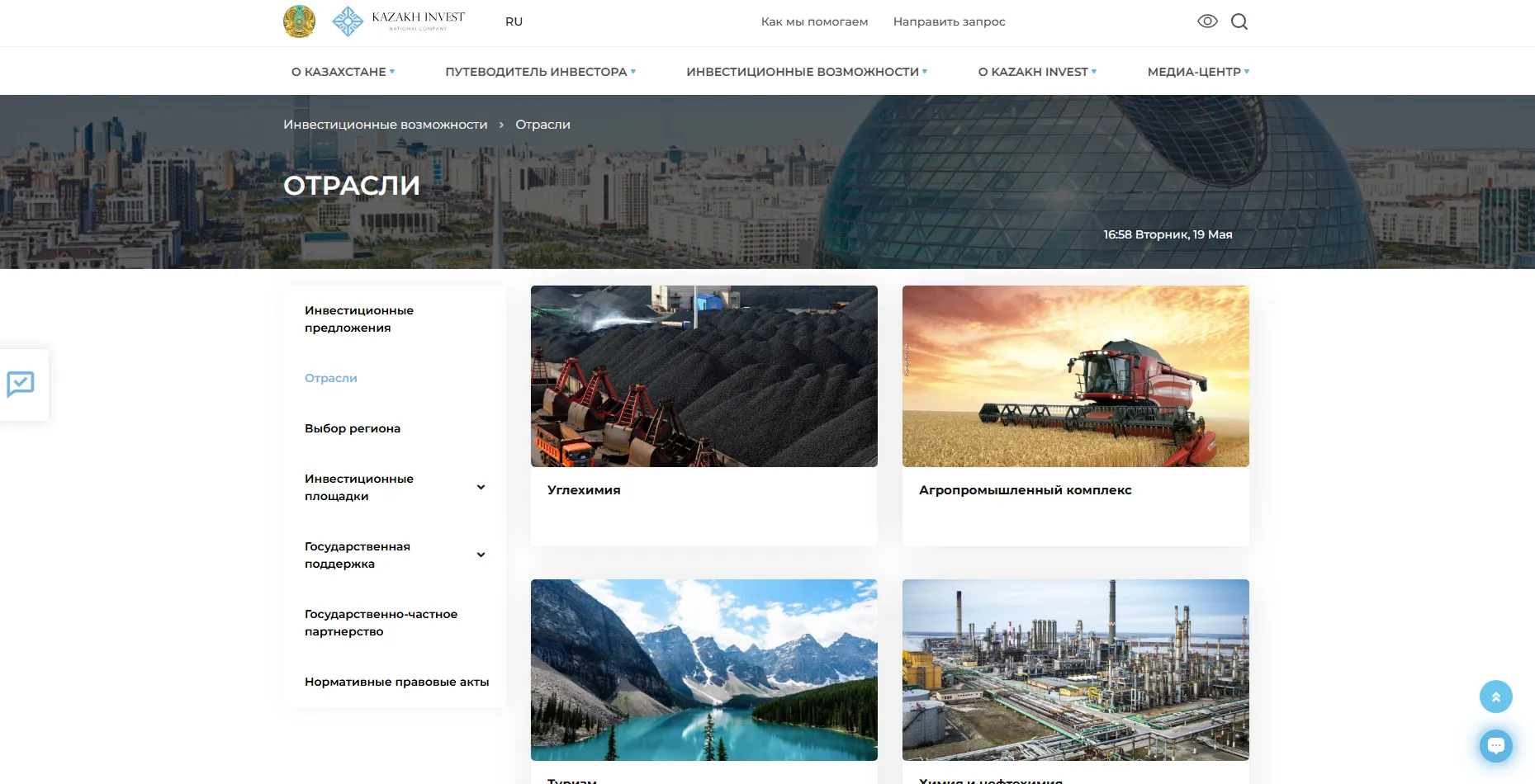Open the «Углехимия» industry title
This screenshot has width=1535, height=784.
[x=584, y=490]
